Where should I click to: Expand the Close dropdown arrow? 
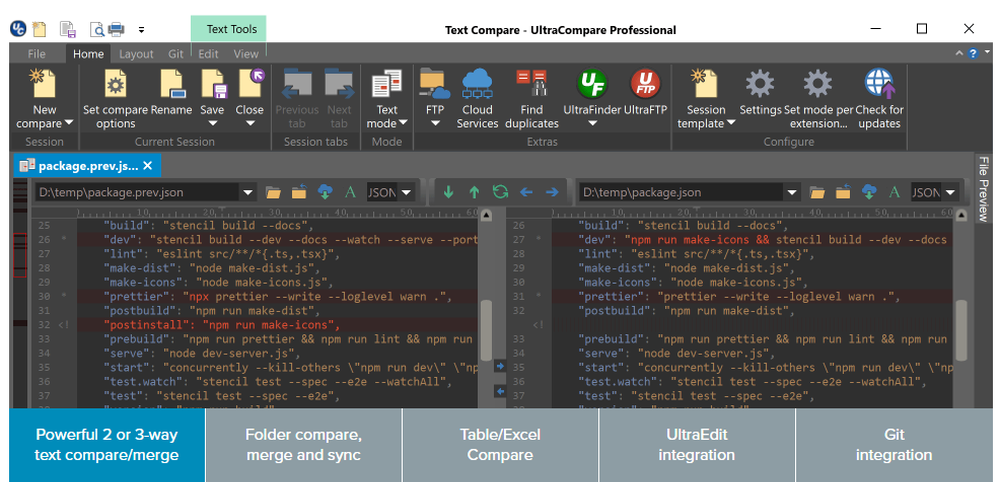point(249,123)
